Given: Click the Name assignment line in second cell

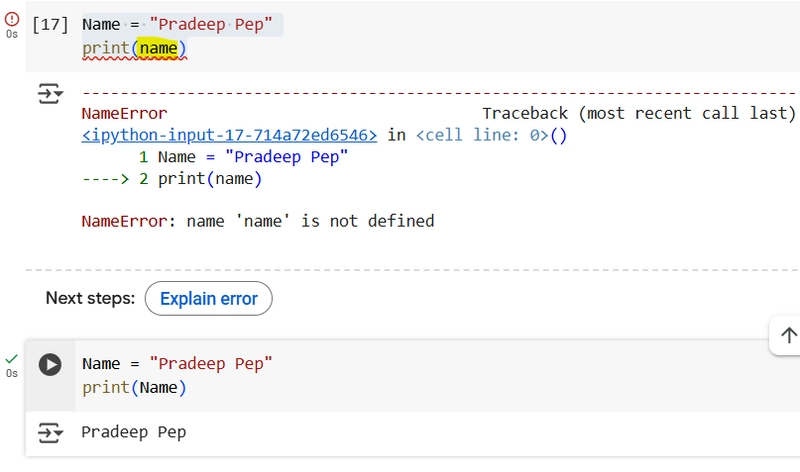Looking at the screenshot, I should pos(178,364).
